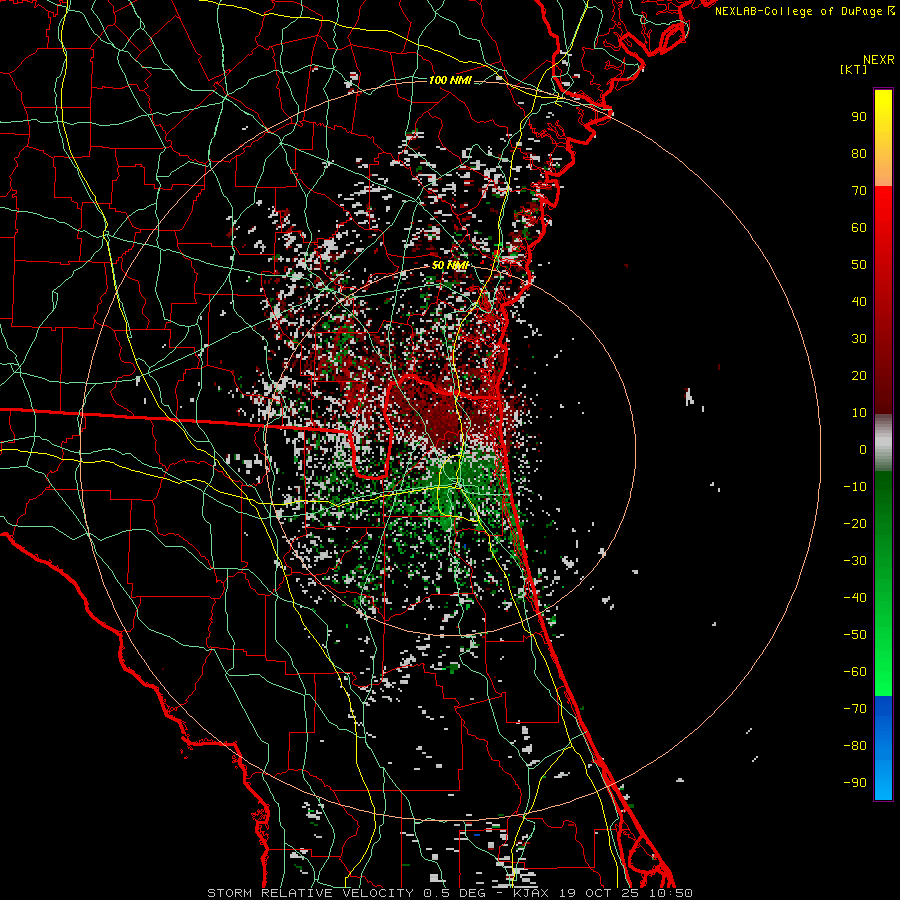Pick the gray zero-velocity segment of color bar
Viewport: 900px width, 900px height.
point(883,443)
